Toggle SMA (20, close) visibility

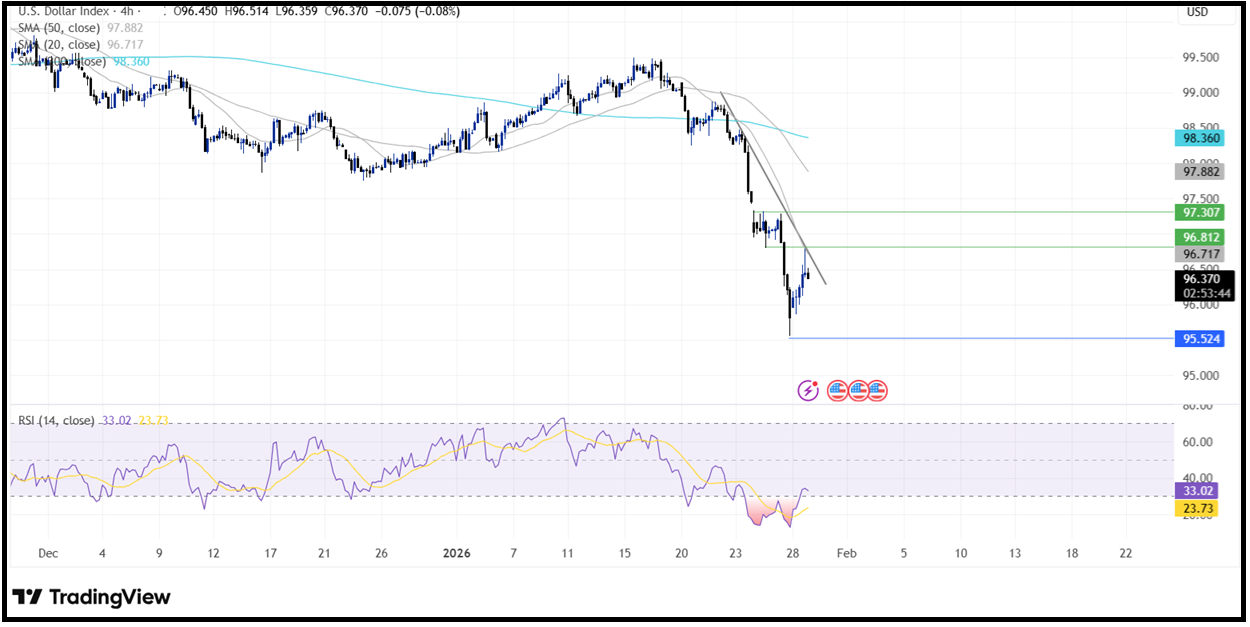pos(58,44)
